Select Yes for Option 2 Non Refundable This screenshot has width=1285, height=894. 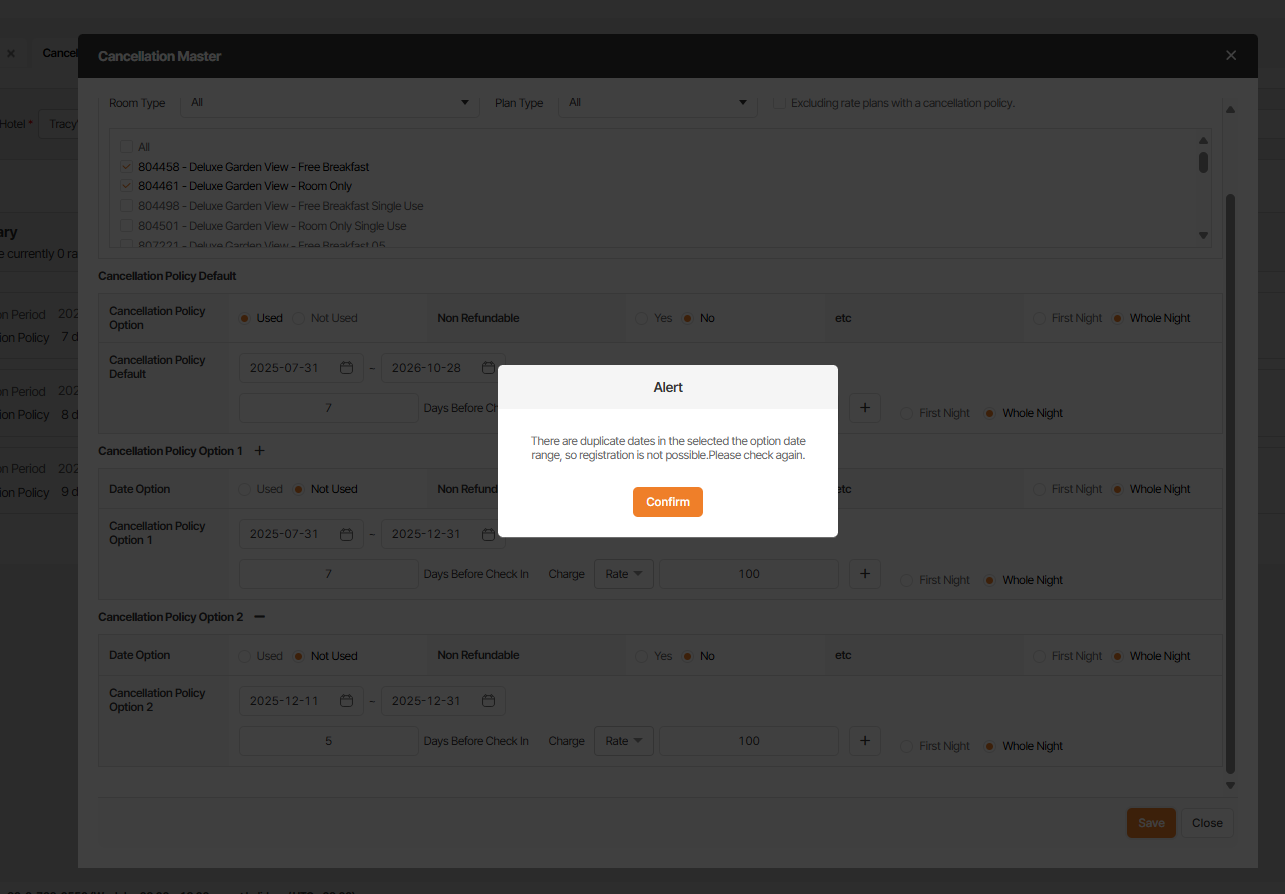(641, 656)
